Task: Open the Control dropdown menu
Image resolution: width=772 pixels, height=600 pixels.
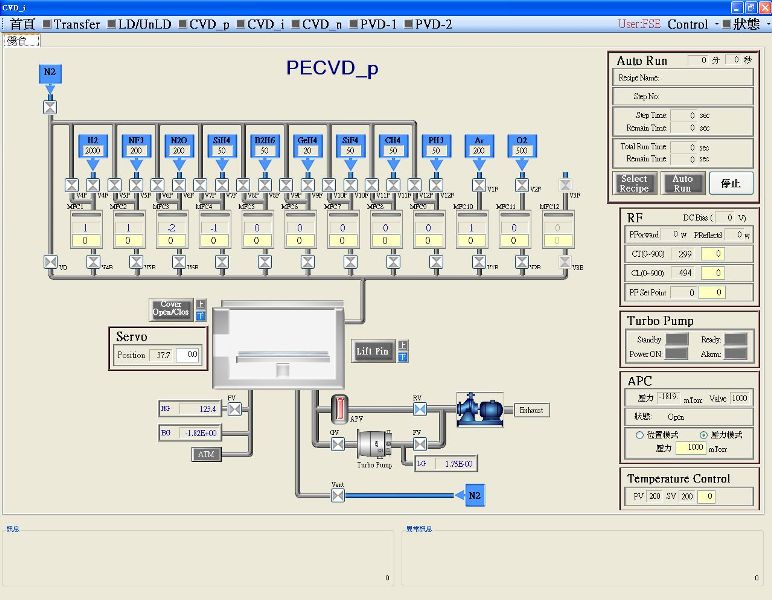Action: pyautogui.click(x=693, y=24)
